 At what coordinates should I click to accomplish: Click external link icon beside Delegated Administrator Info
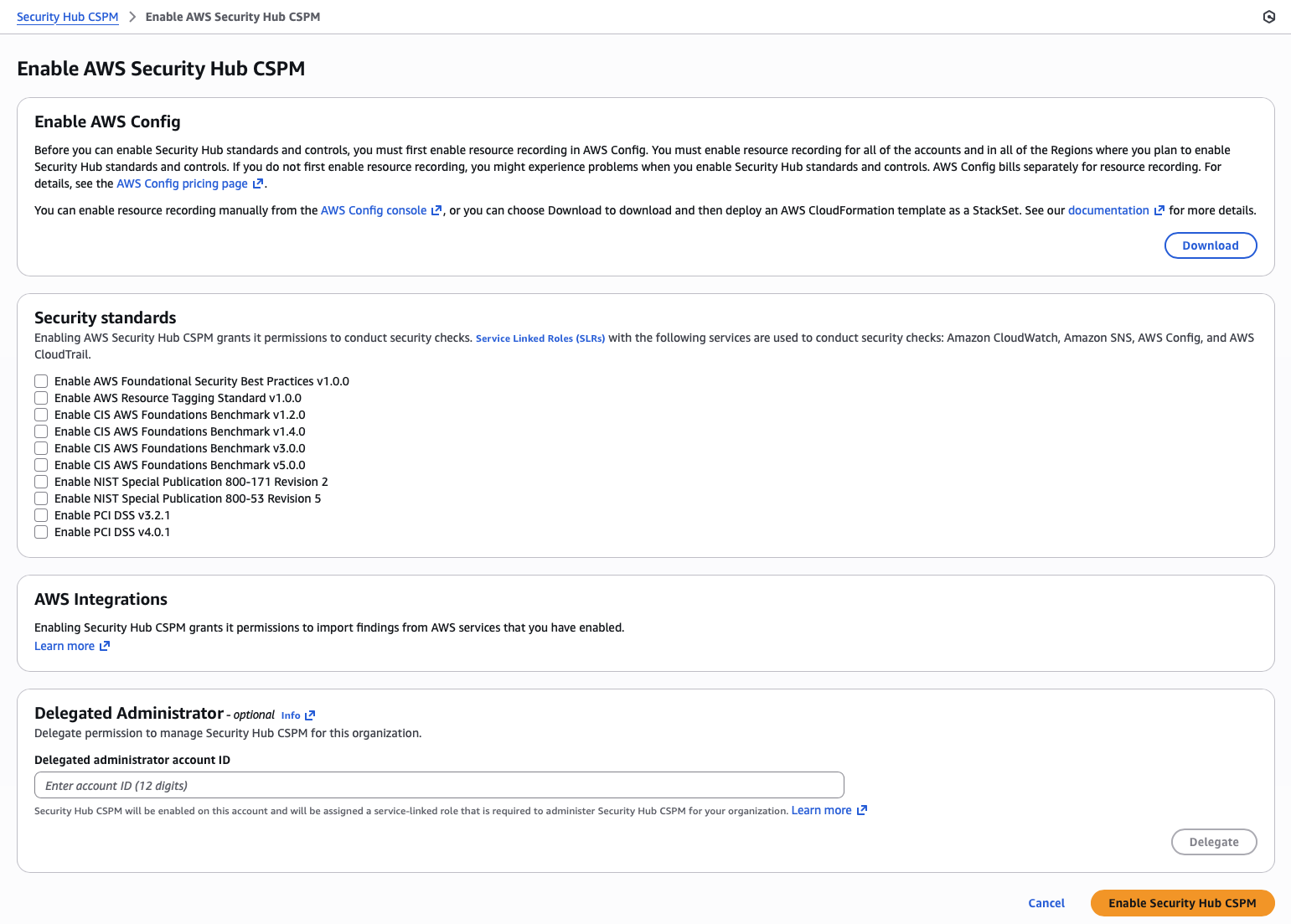[310, 715]
